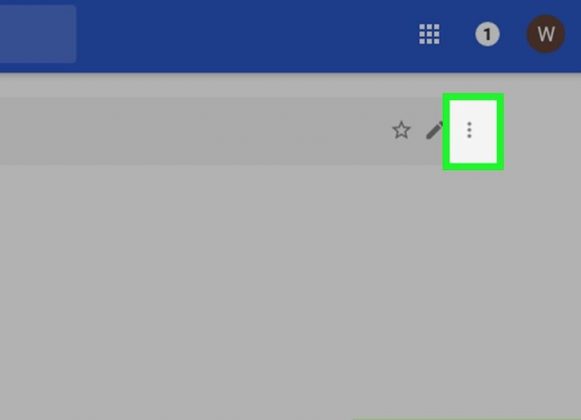
Task: Select the gray circle numbered 1
Action: click(x=487, y=34)
